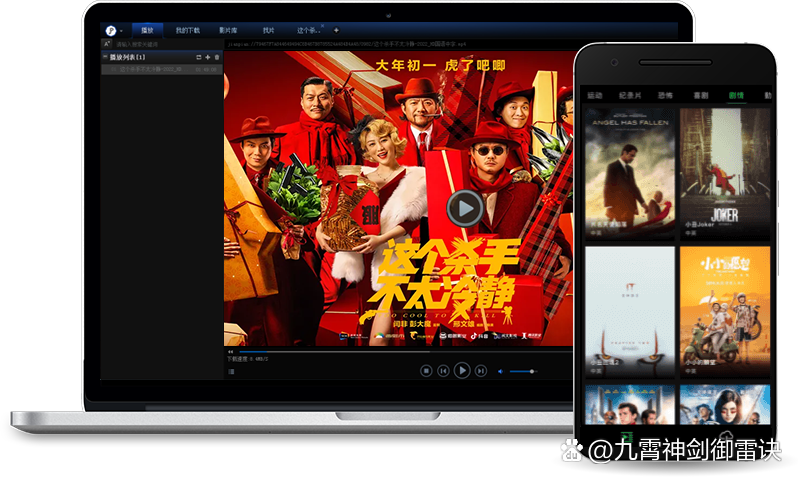Focus the keyword search input field
This screenshot has height=480, width=798.
click(167, 44)
